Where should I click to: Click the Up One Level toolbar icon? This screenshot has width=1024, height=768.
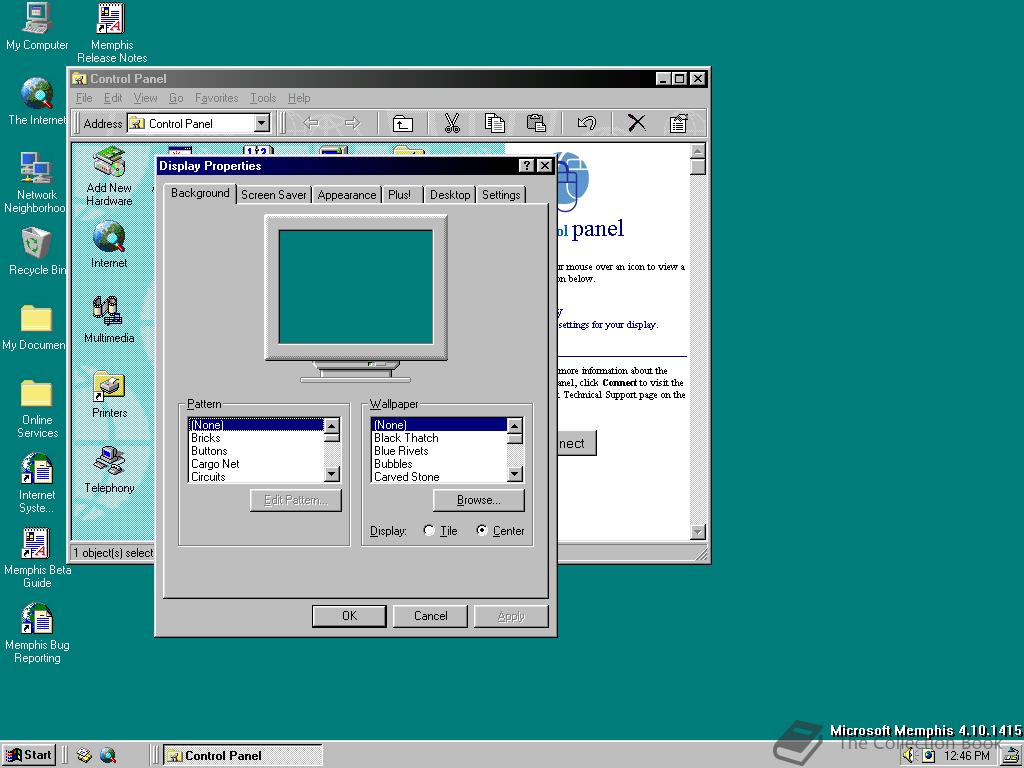[x=402, y=123]
